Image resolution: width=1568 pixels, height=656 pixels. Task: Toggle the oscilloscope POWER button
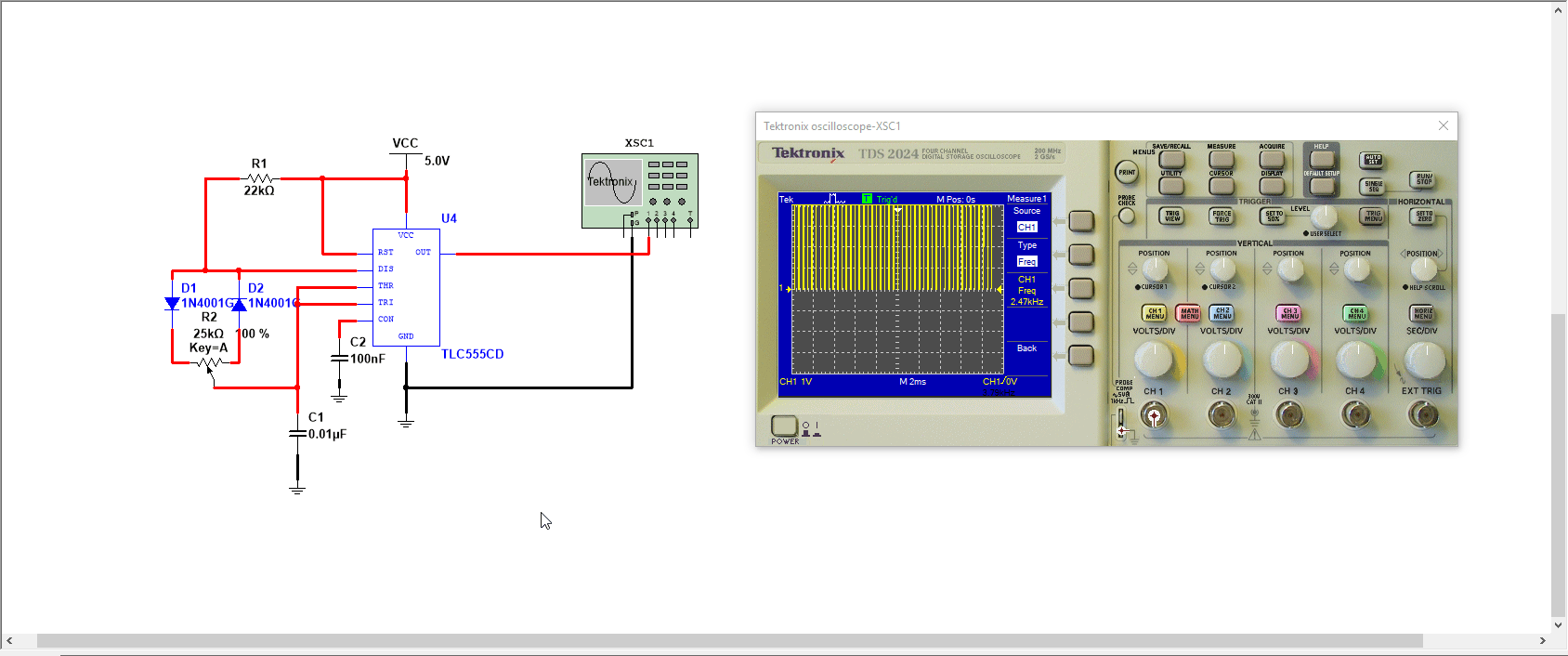point(784,426)
